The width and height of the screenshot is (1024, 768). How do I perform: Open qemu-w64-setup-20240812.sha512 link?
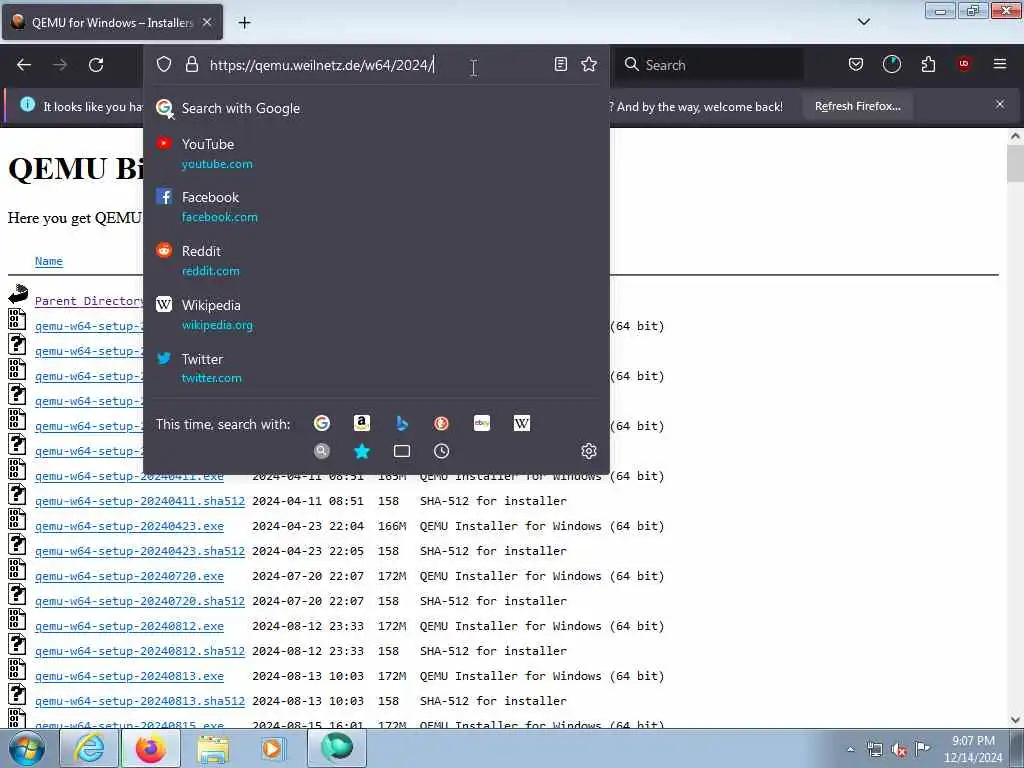click(x=140, y=651)
